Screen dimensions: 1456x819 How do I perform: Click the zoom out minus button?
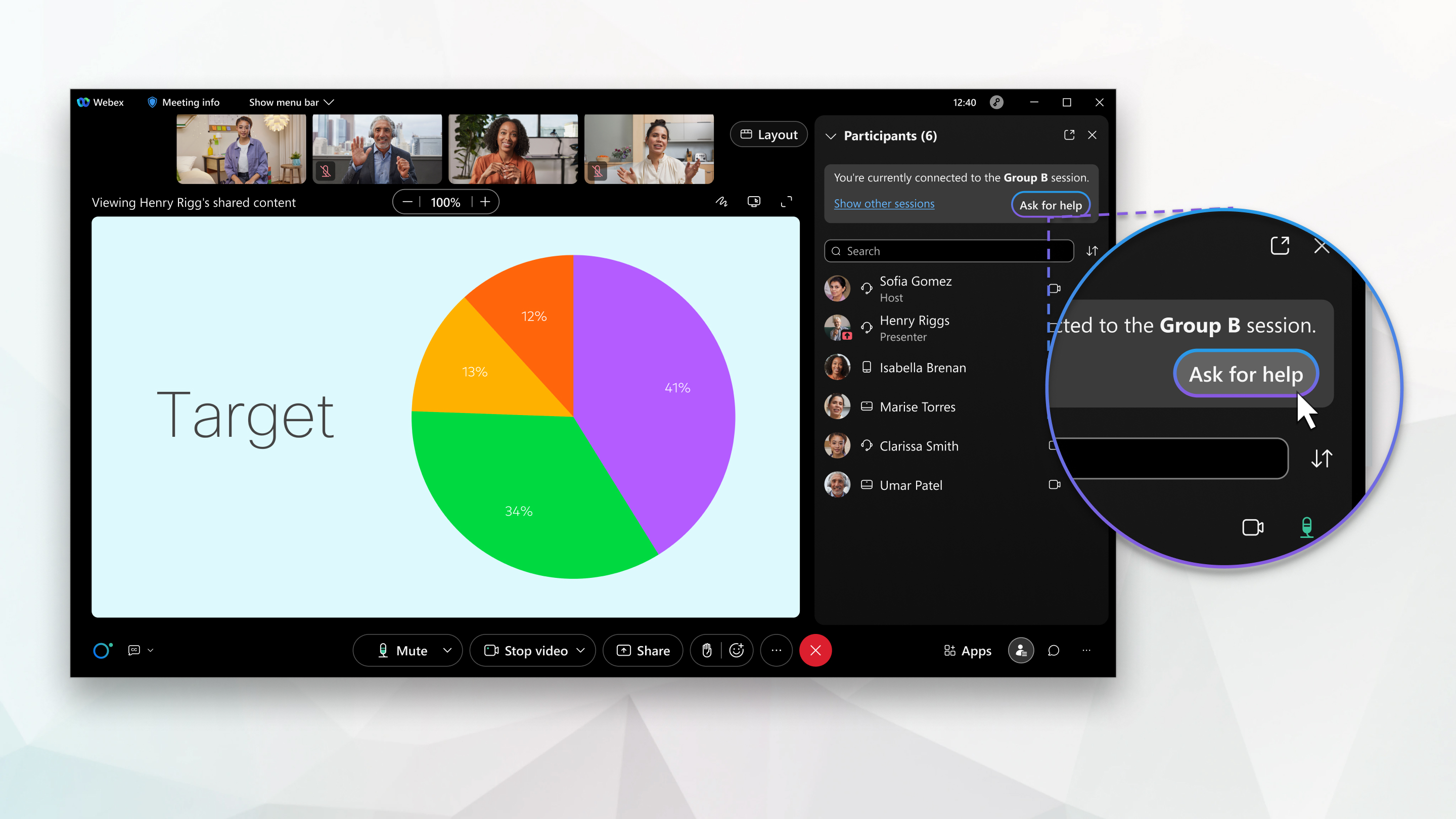[x=408, y=201]
